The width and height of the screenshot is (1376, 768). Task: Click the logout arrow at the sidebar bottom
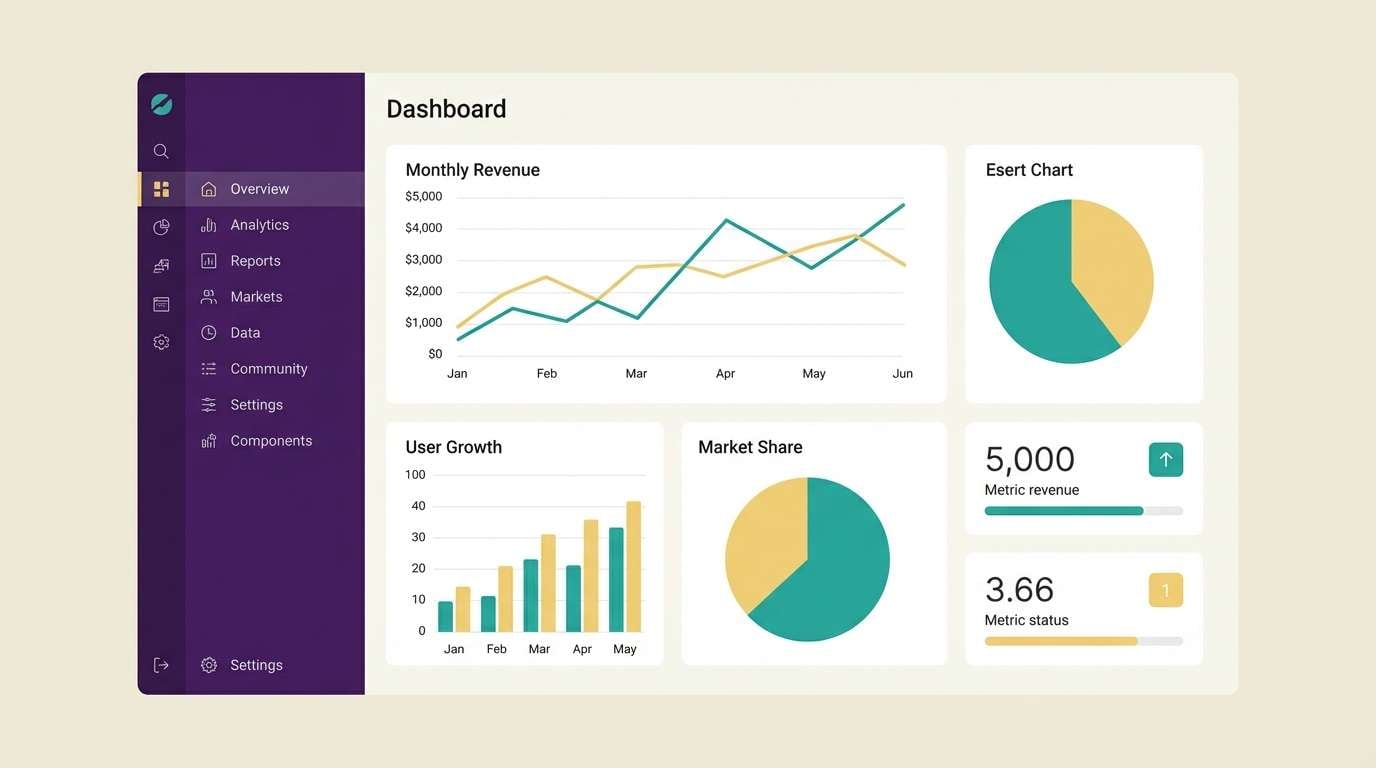(161, 664)
